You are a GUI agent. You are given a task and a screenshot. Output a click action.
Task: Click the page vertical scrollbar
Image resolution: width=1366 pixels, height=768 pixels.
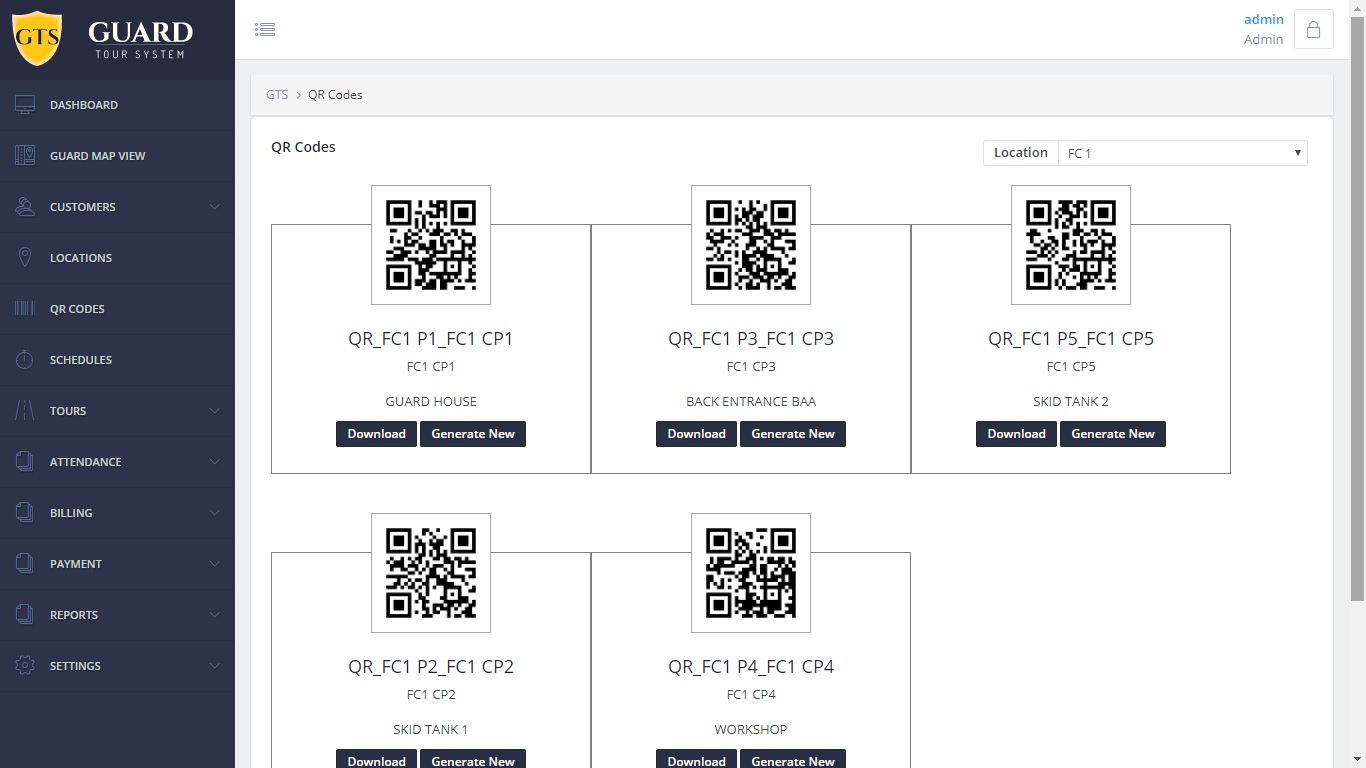1357,300
